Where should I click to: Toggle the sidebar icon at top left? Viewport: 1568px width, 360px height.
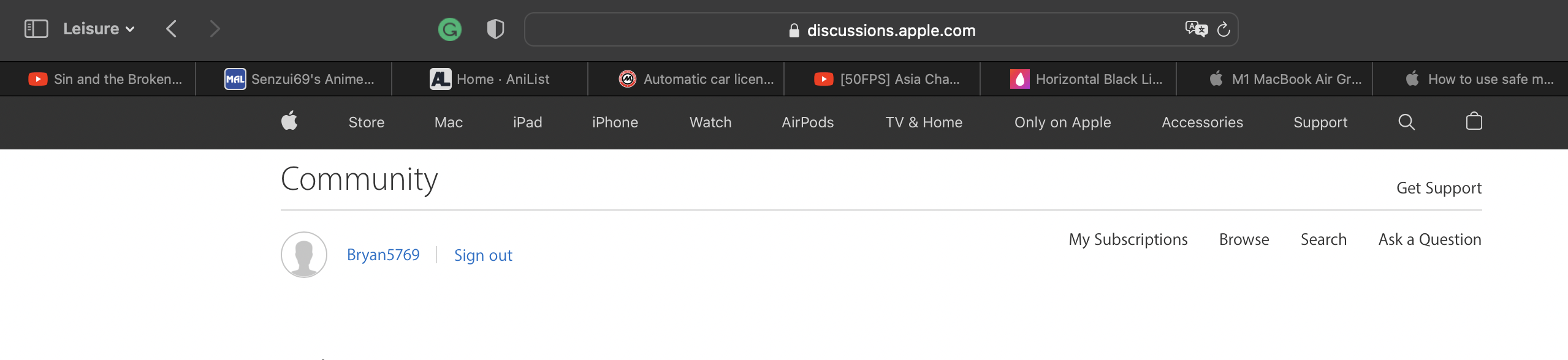click(36, 28)
